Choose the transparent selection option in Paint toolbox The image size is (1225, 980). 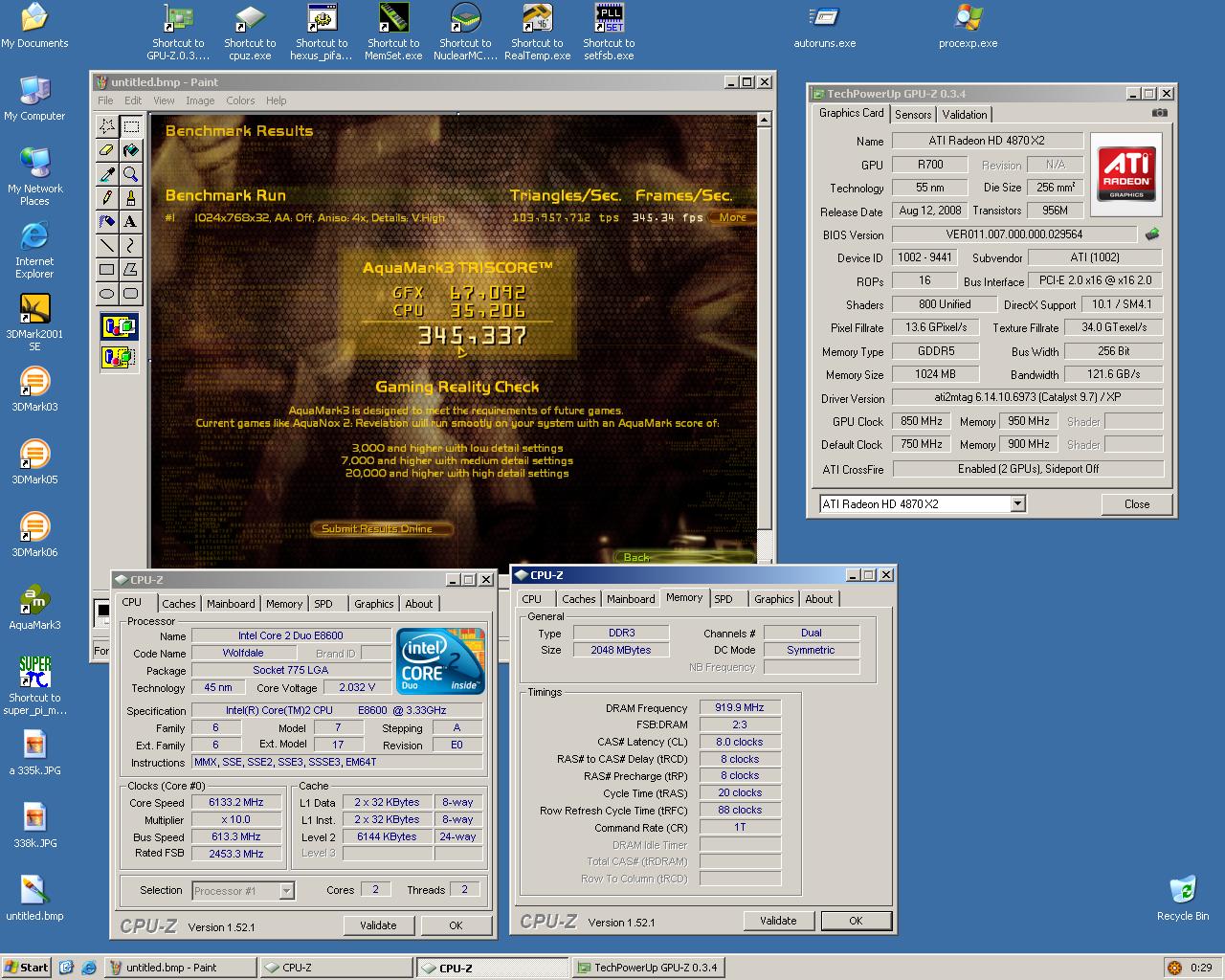119,357
